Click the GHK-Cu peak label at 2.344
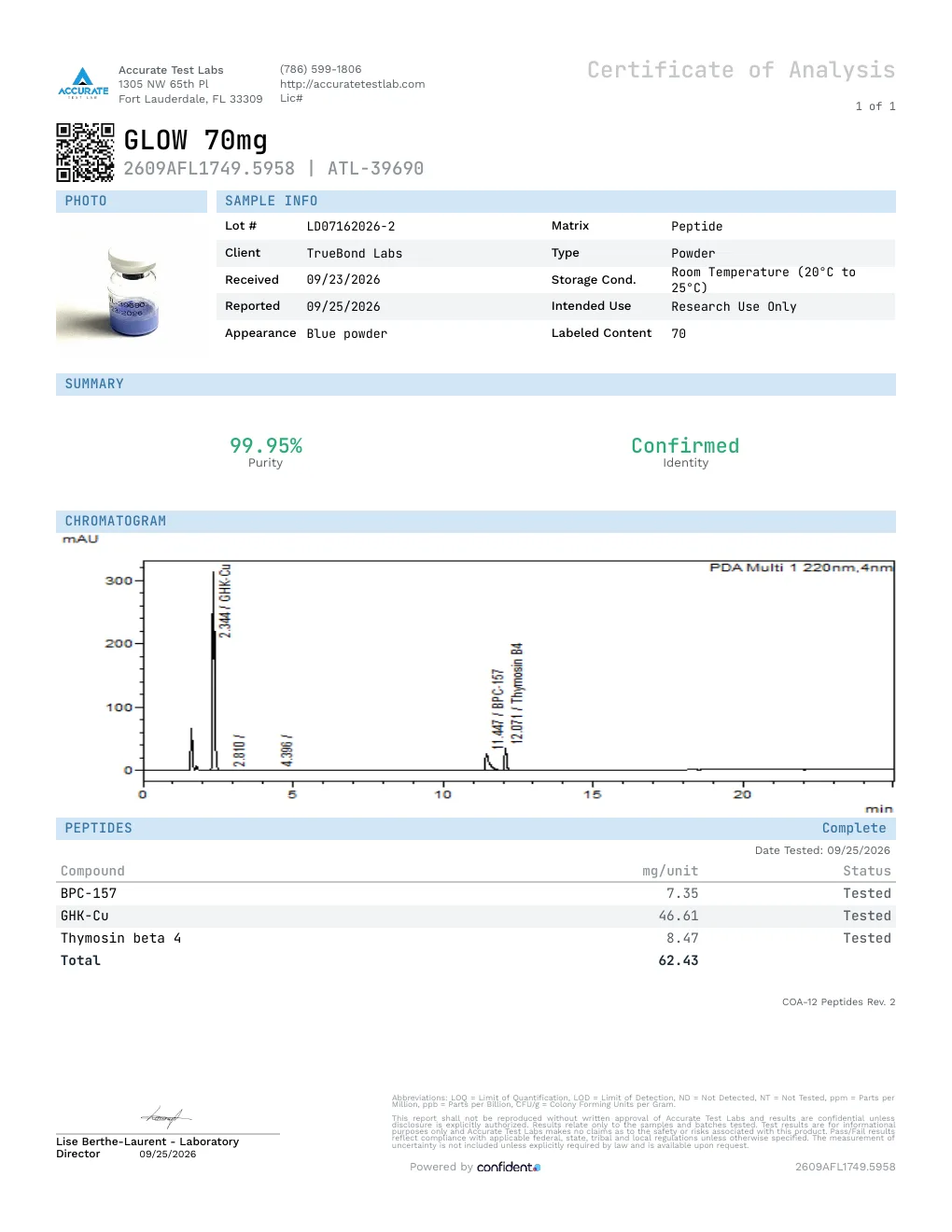This screenshot has width=952, height=1232. click(225, 601)
